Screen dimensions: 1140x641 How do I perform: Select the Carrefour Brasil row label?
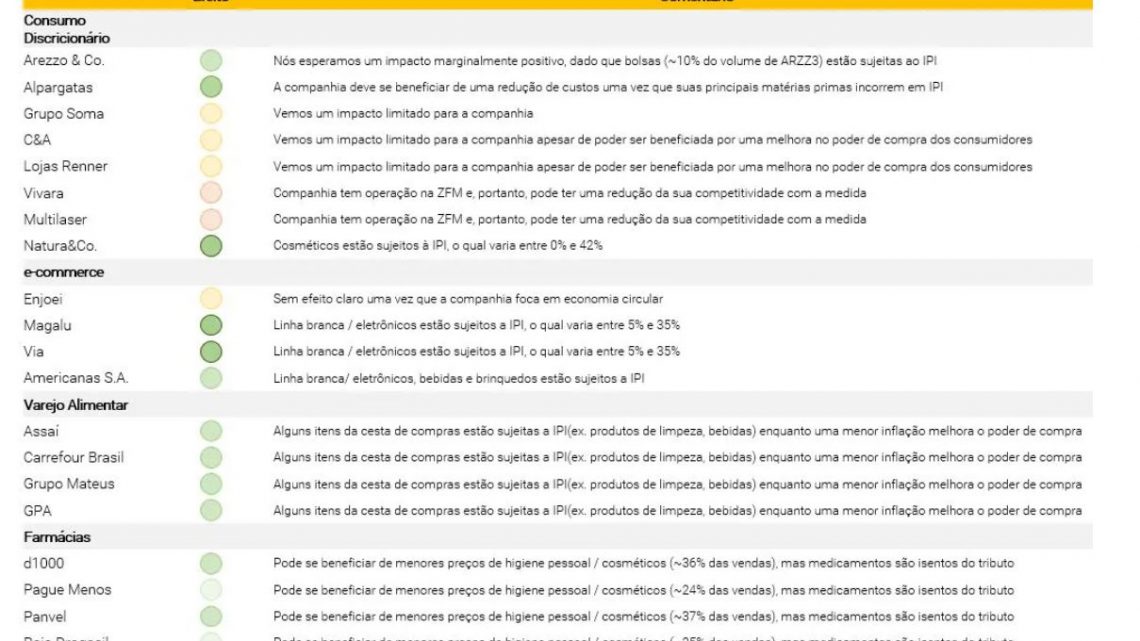[73, 457]
